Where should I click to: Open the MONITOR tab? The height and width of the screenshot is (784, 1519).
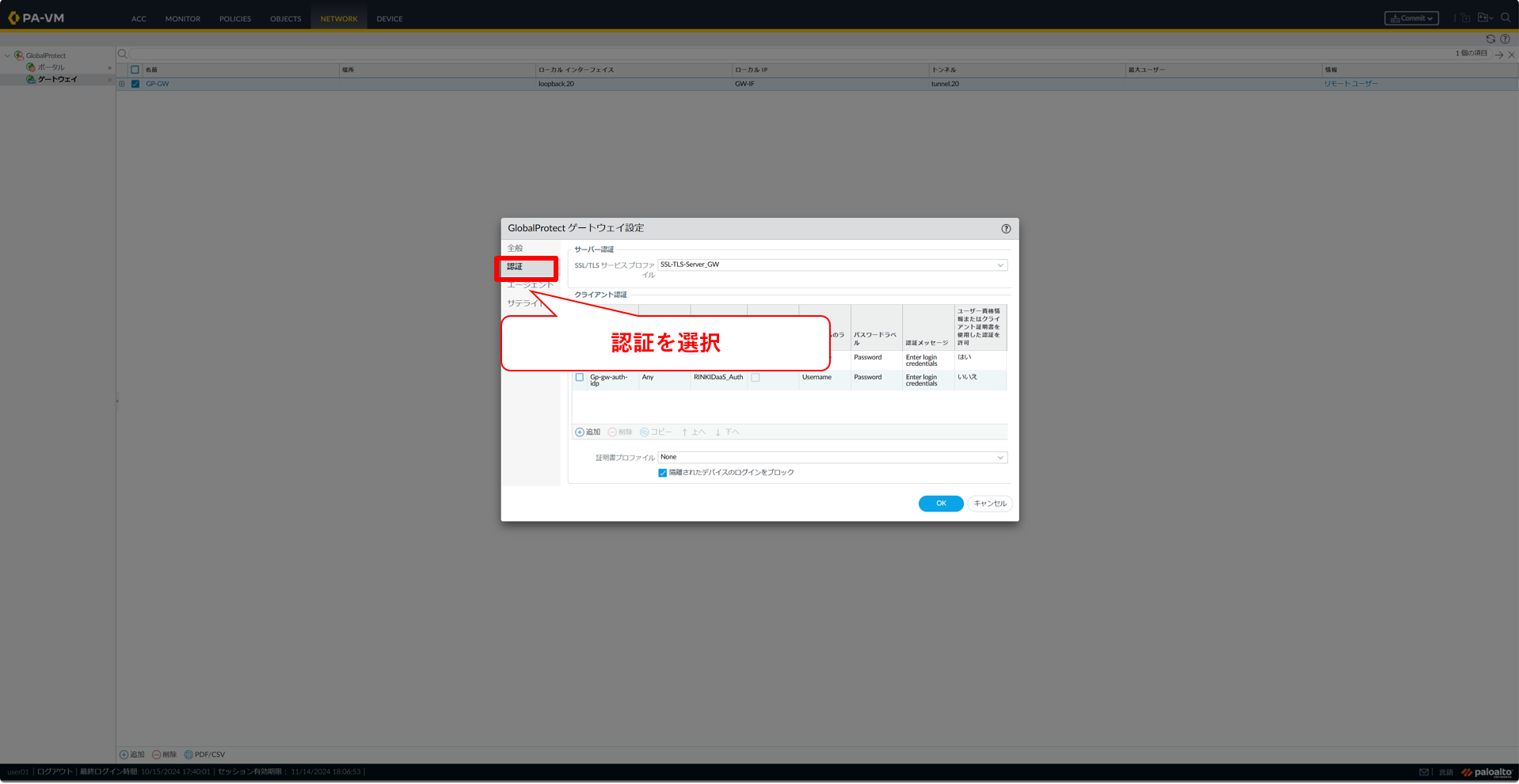pyautogui.click(x=183, y=18)
